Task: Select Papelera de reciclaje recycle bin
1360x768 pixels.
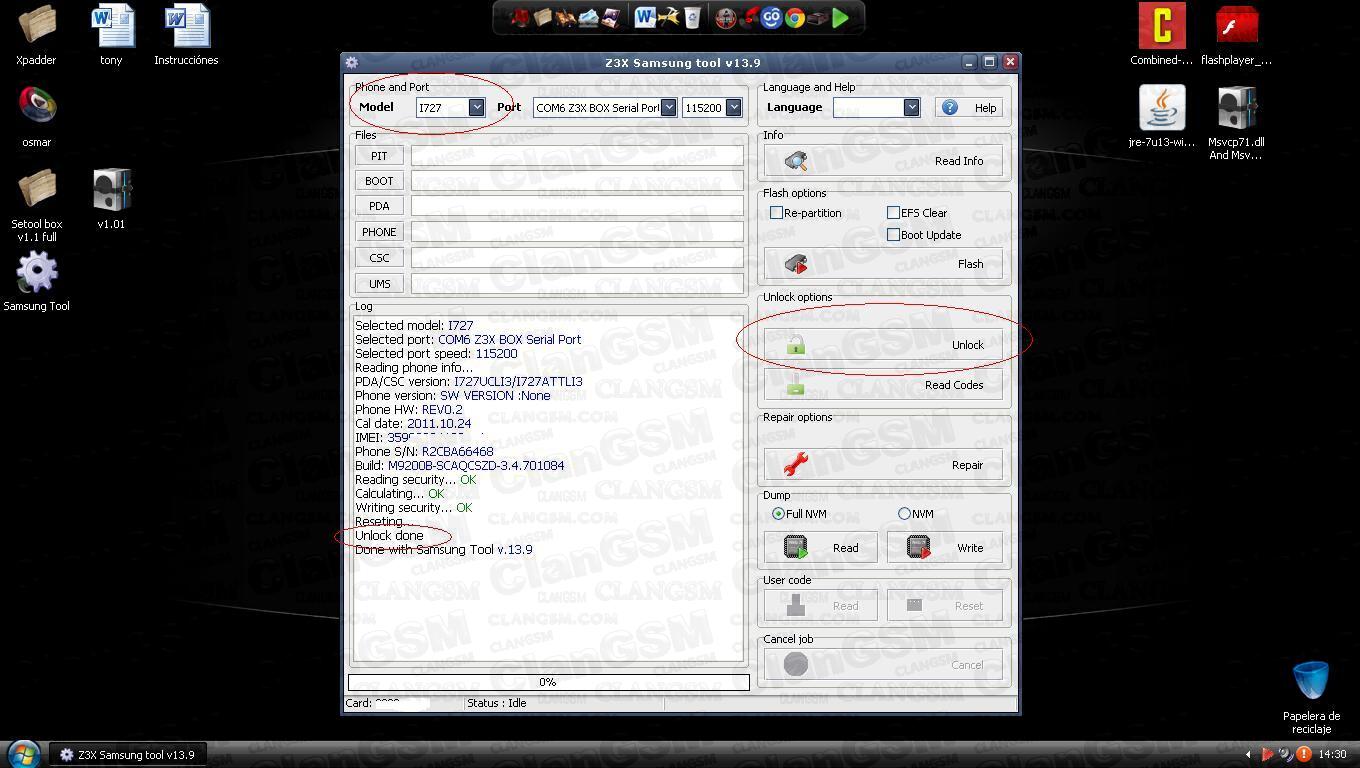Action: pyautogui.click(x=1311, y=697)
